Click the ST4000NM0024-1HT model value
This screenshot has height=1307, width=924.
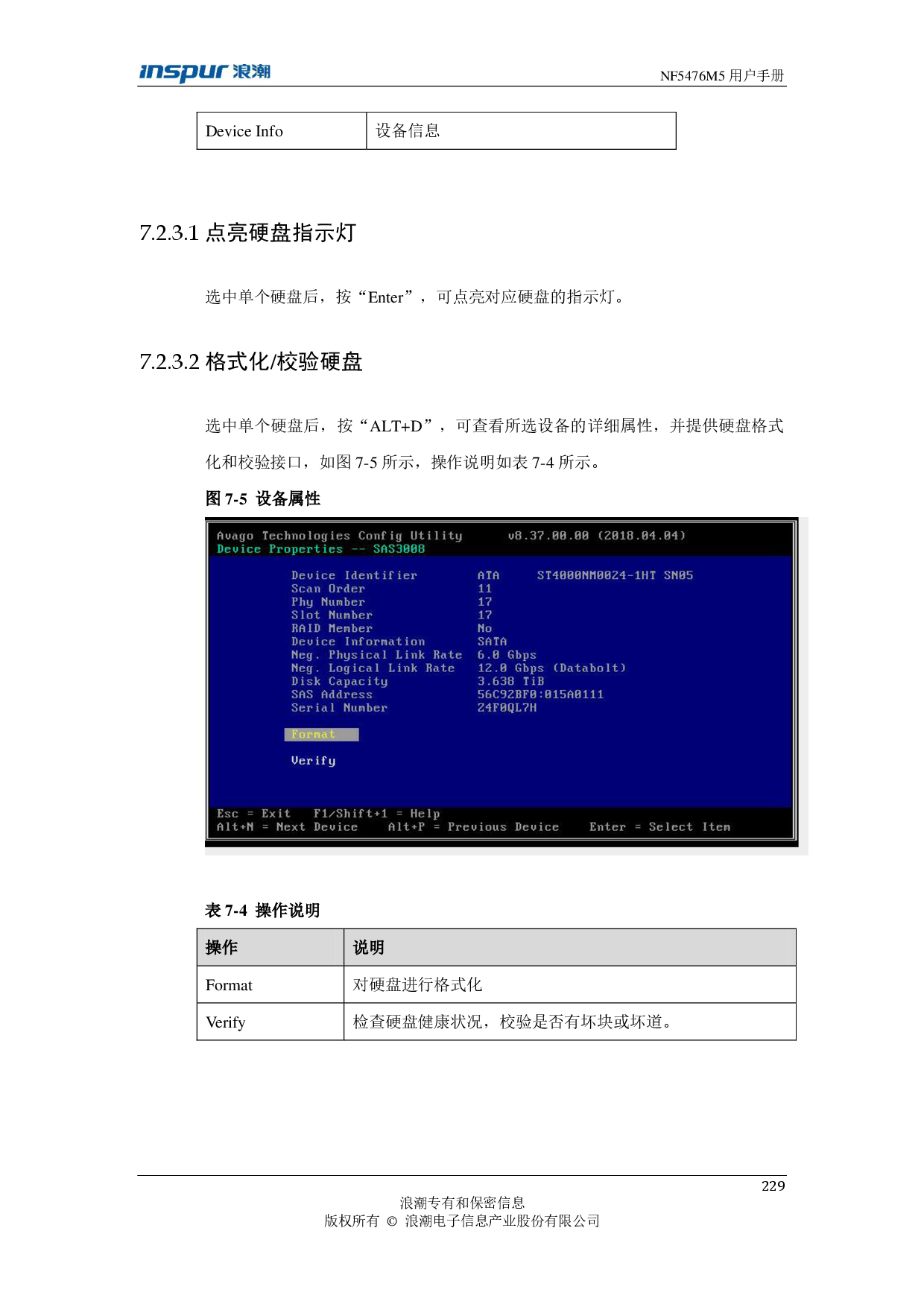click(x=596, y=575)
